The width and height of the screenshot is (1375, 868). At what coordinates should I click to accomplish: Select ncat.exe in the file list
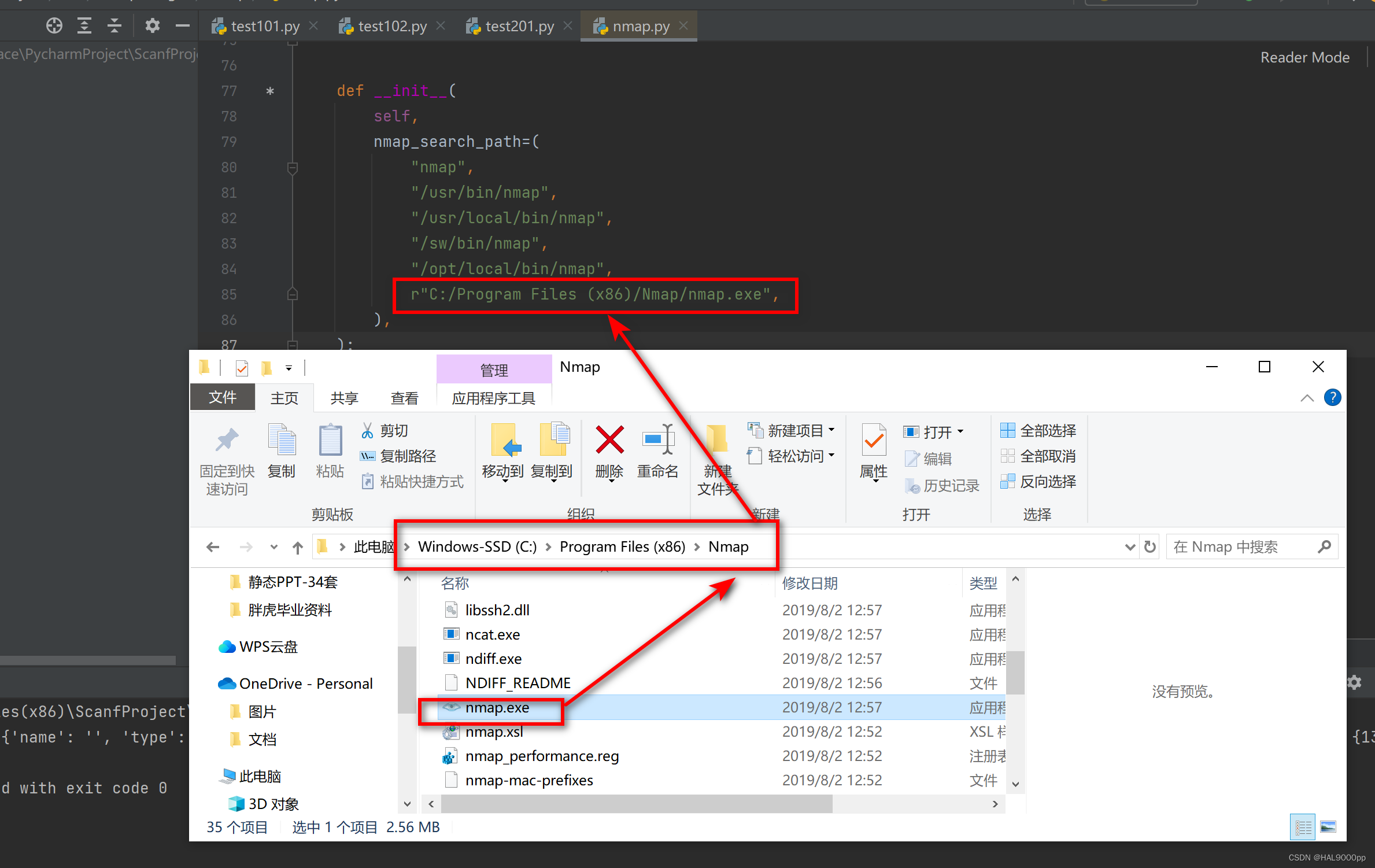492,634
